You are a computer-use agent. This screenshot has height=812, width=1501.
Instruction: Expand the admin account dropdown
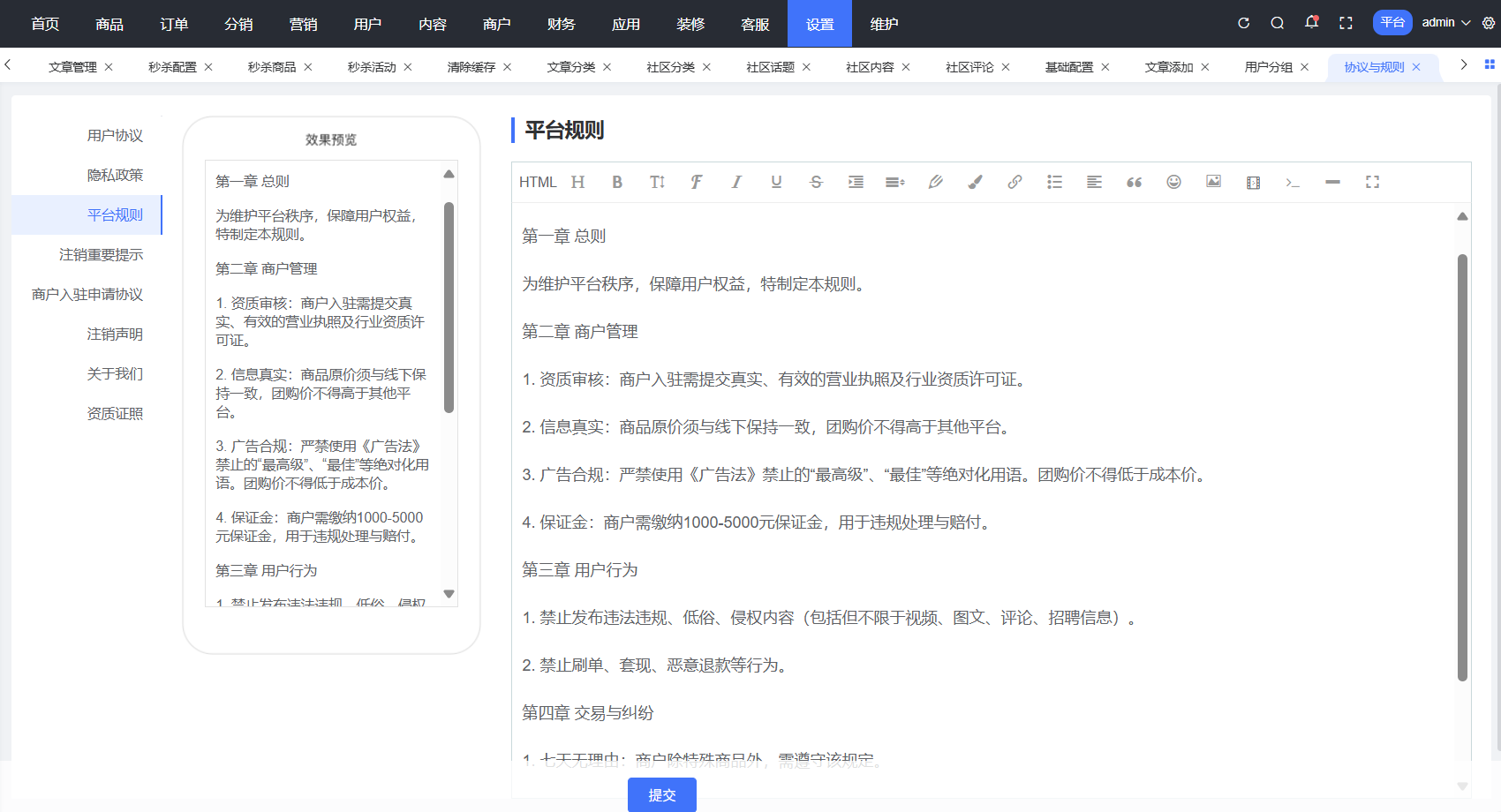click(1445, 23)
